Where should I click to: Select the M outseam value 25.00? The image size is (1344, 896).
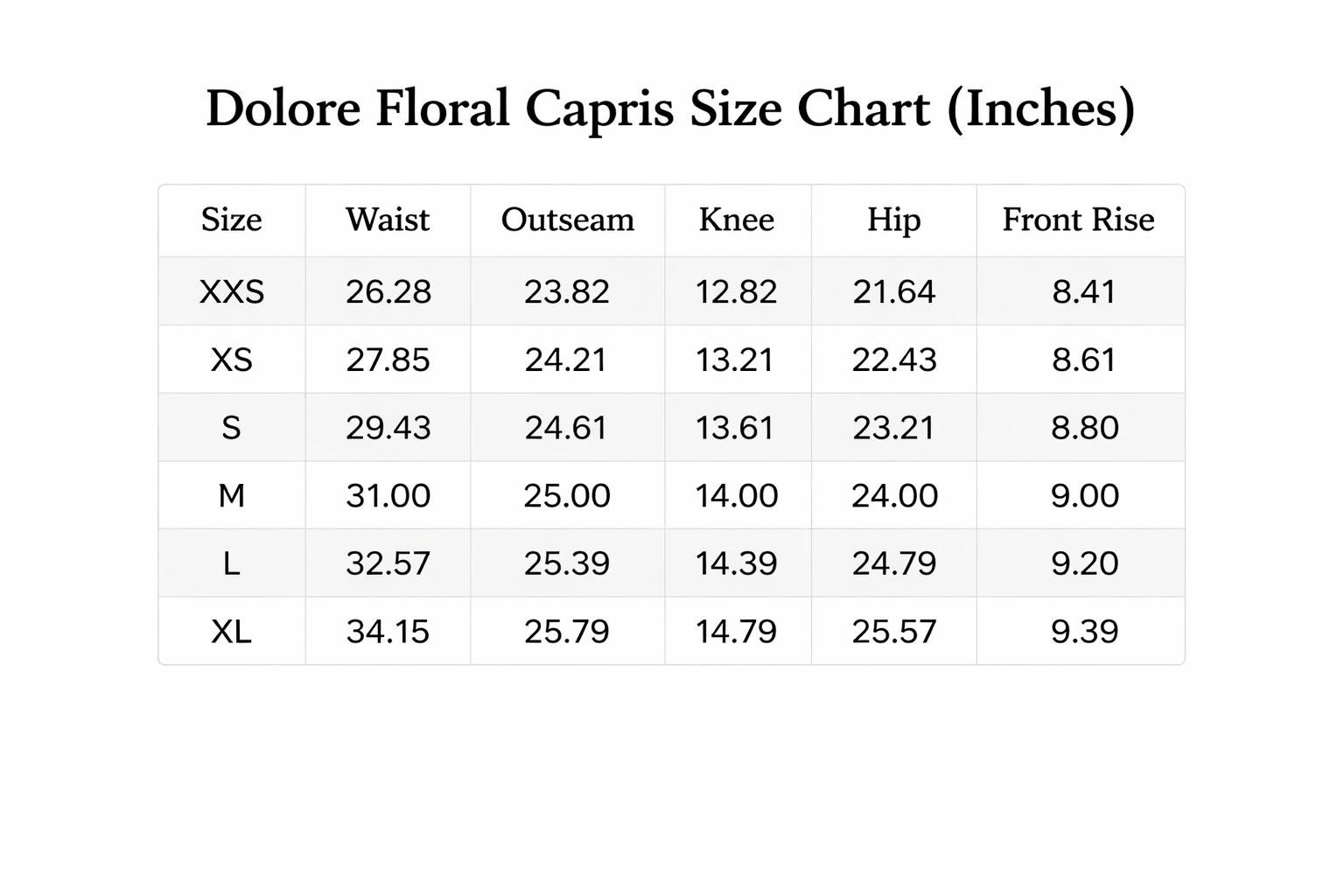pos(567,496)
